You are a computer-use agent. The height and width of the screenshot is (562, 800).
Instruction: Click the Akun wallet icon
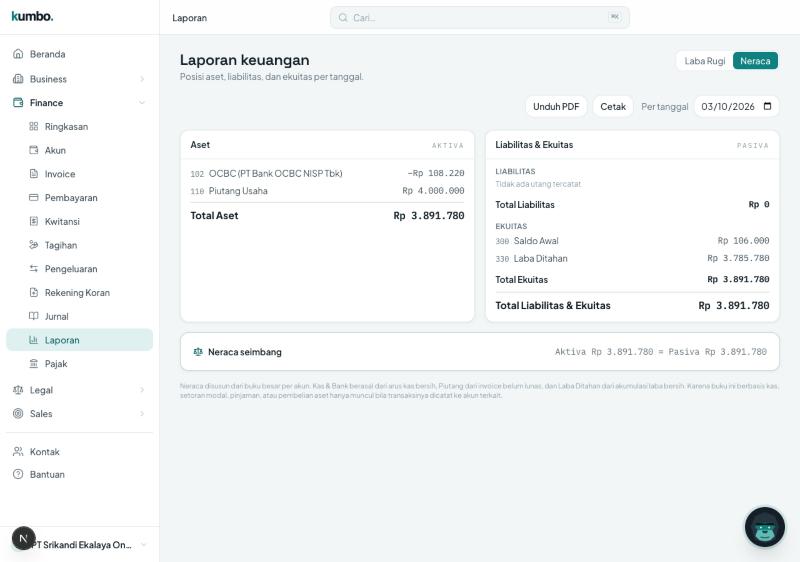(34, 150)
